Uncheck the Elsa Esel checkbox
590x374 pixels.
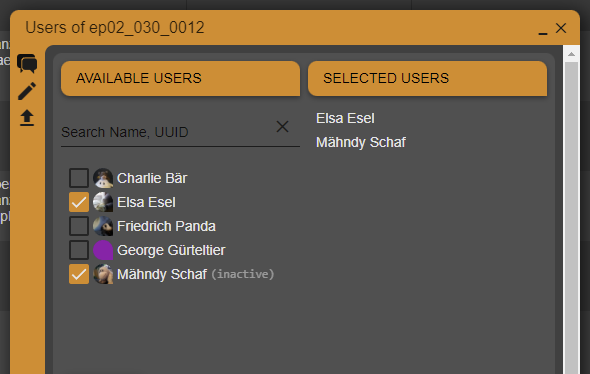tap(79, 202)
